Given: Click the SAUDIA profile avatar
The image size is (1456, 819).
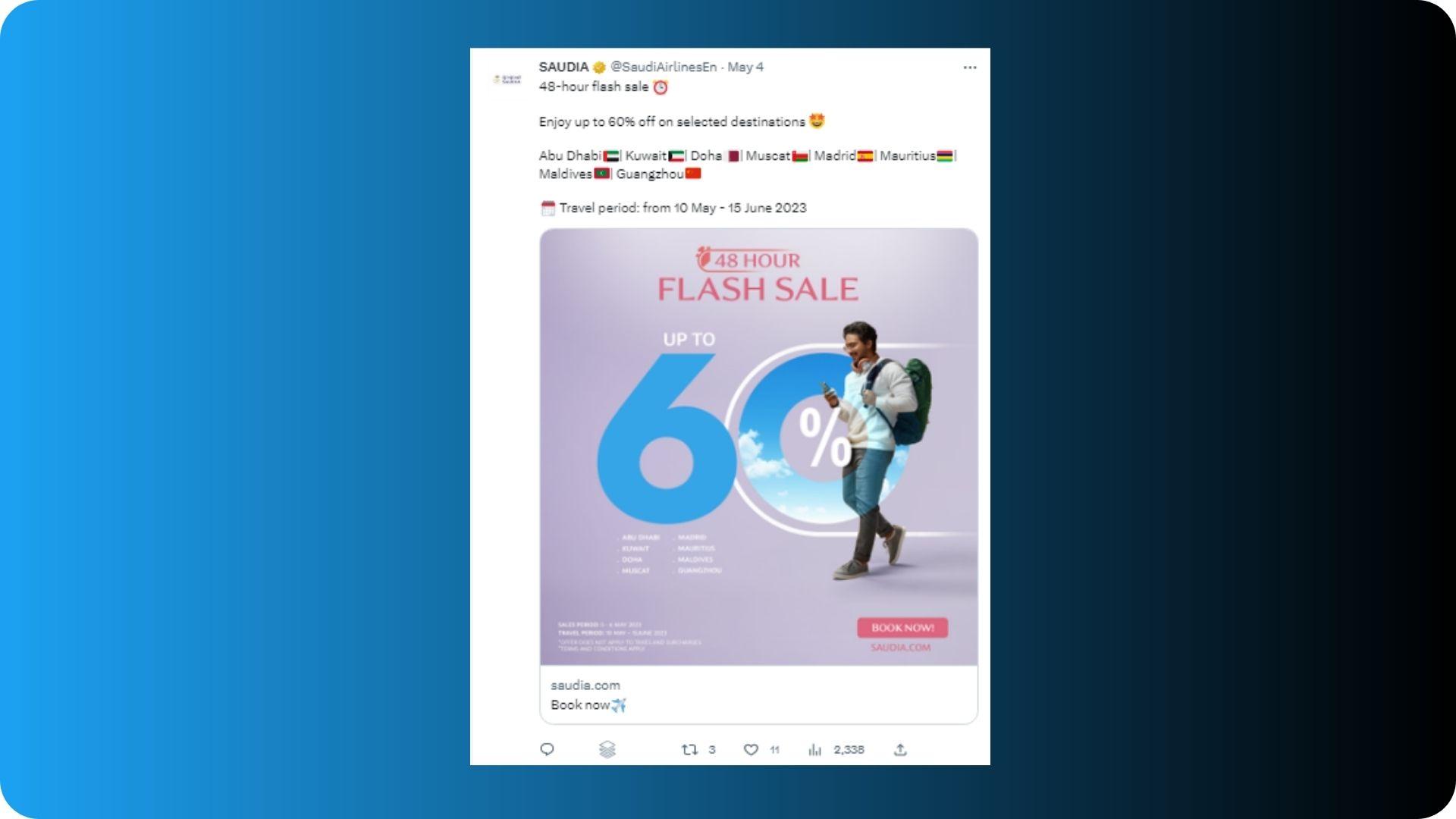Looking at the screenshot, I should 507,79.
